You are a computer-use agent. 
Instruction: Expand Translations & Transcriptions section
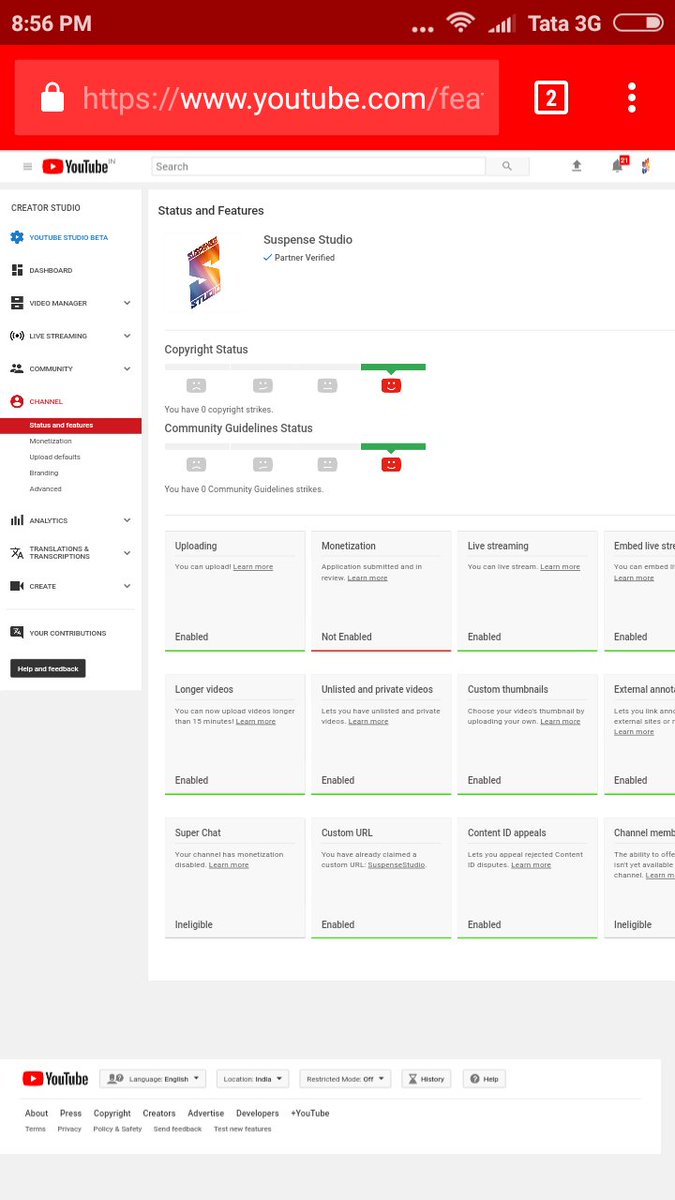pos(127,553)
